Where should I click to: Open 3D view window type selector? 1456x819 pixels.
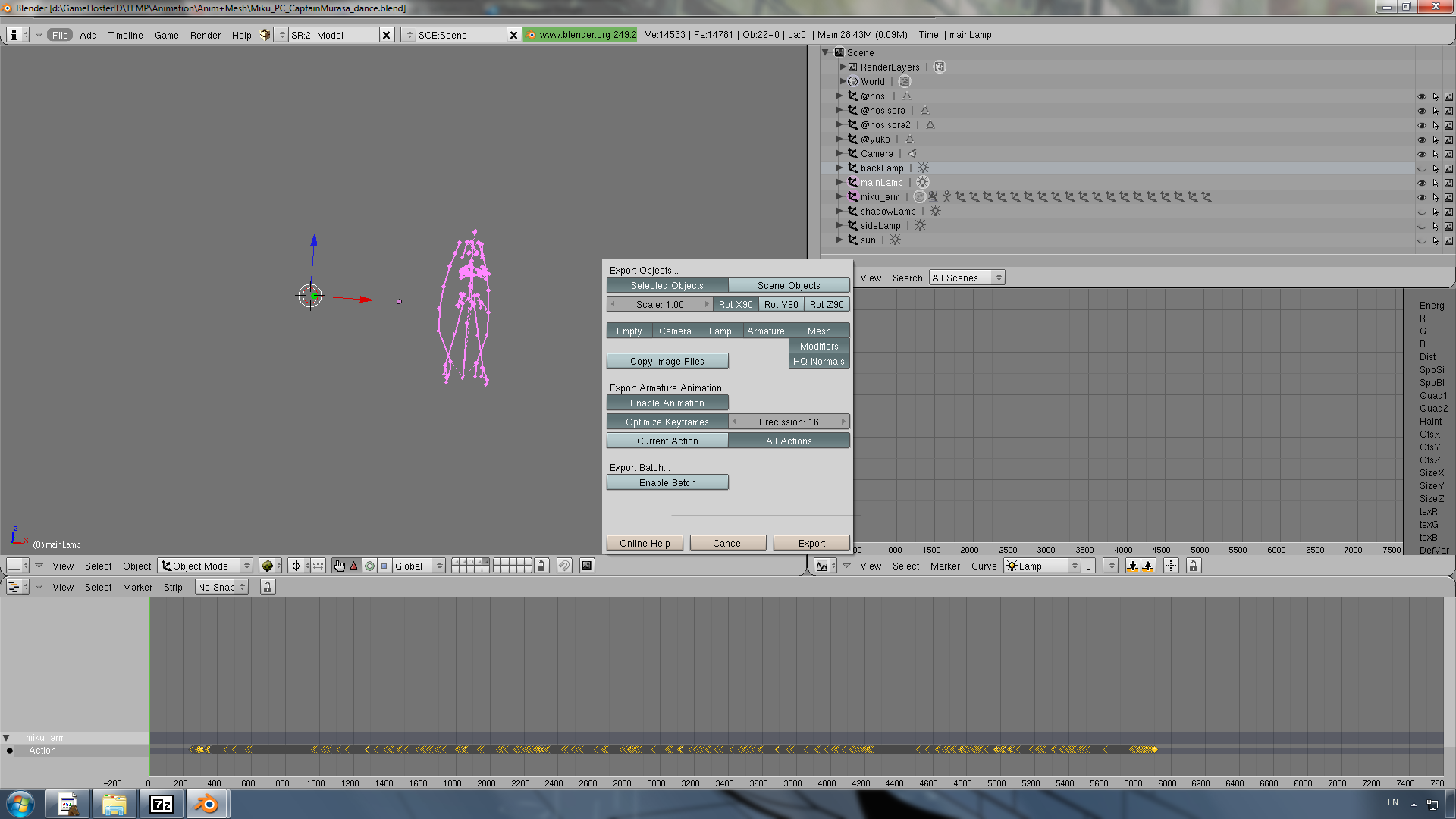pyautogui.click(x=17, y=566)
